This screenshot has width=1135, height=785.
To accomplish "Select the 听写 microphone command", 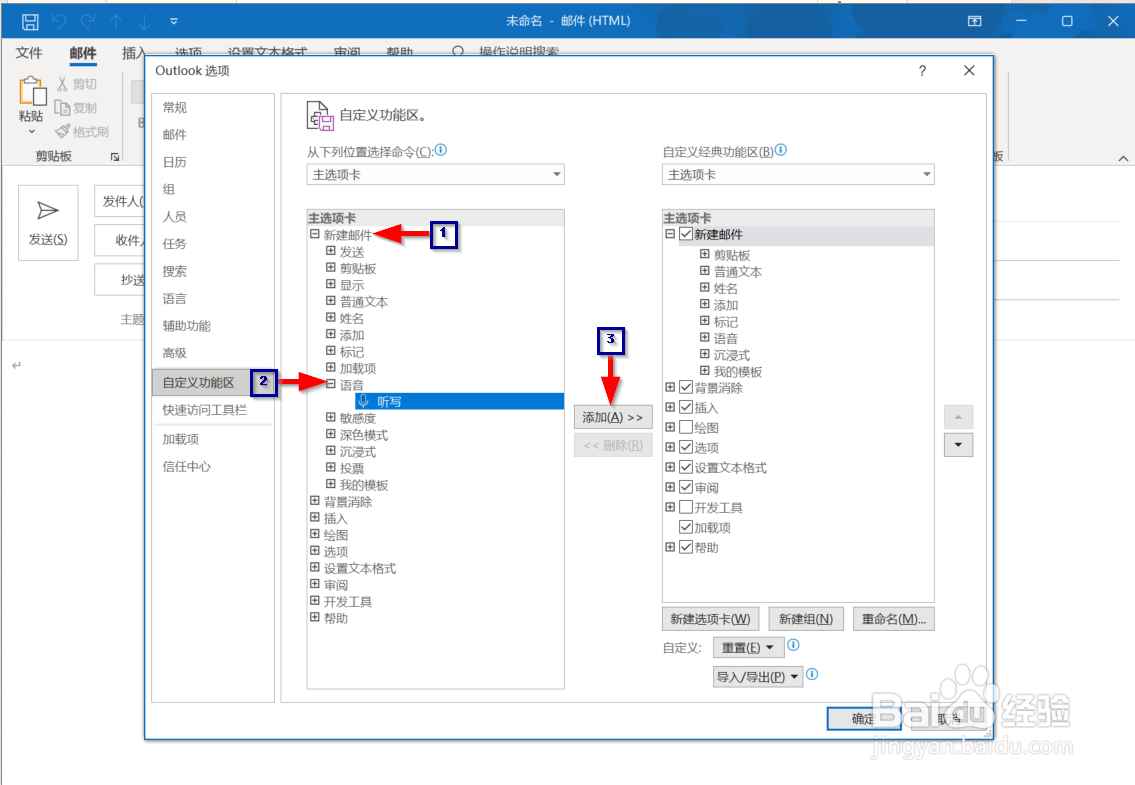I will [x=460, y=401].
